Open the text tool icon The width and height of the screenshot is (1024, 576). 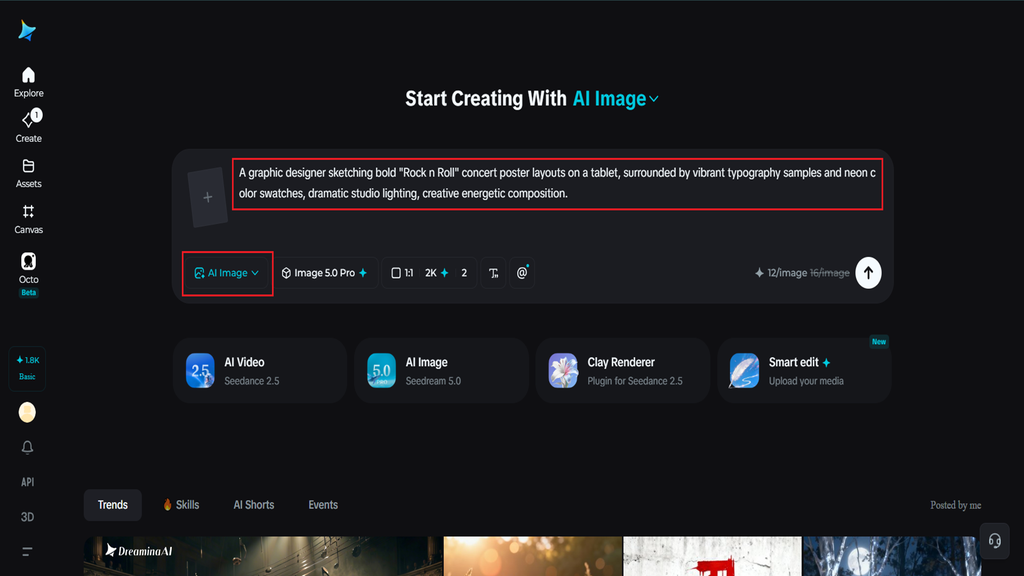point(494,273)
